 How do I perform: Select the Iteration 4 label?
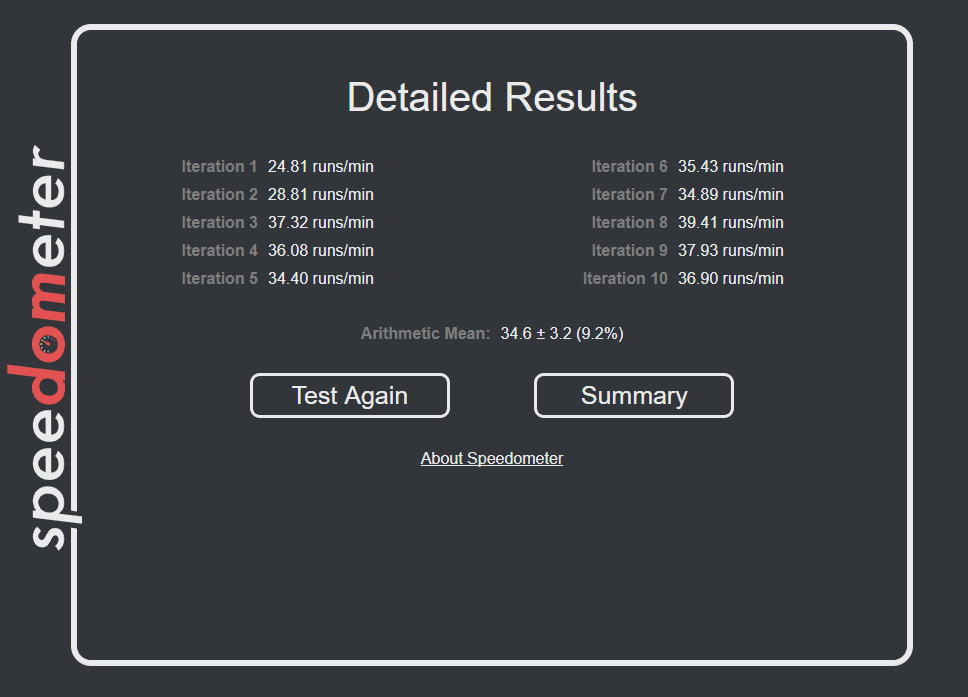219,251
